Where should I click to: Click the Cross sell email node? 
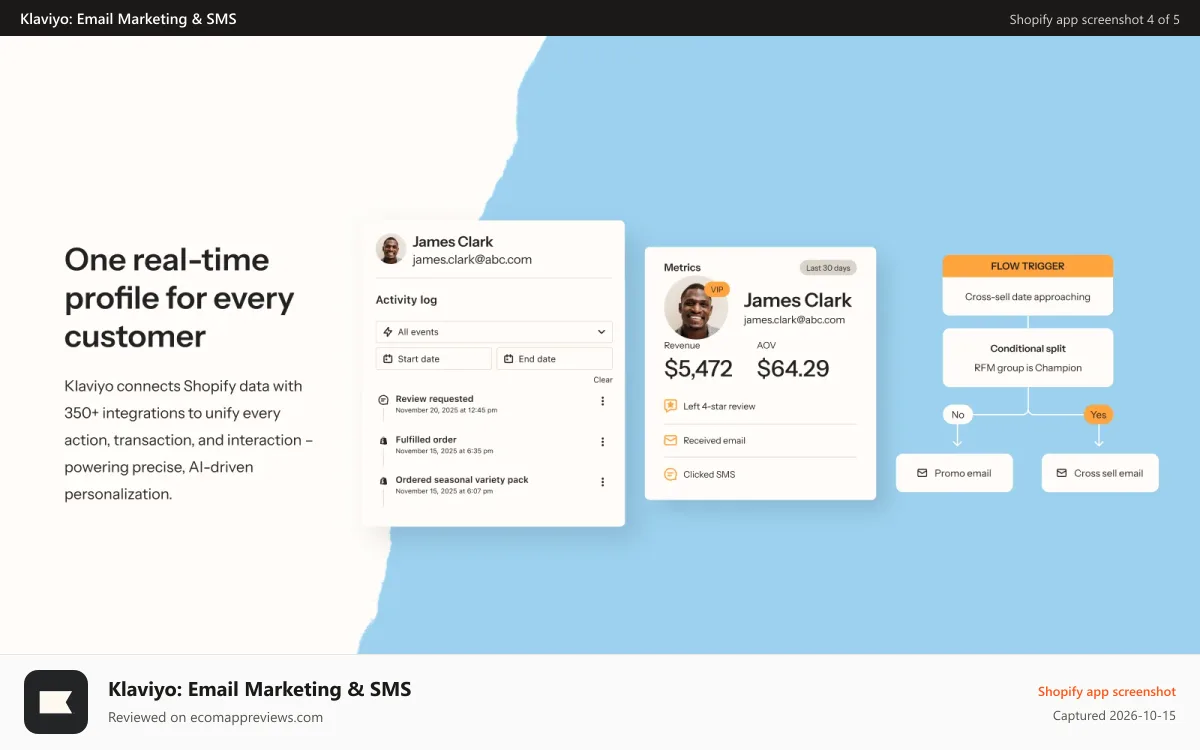point(1100,473)
